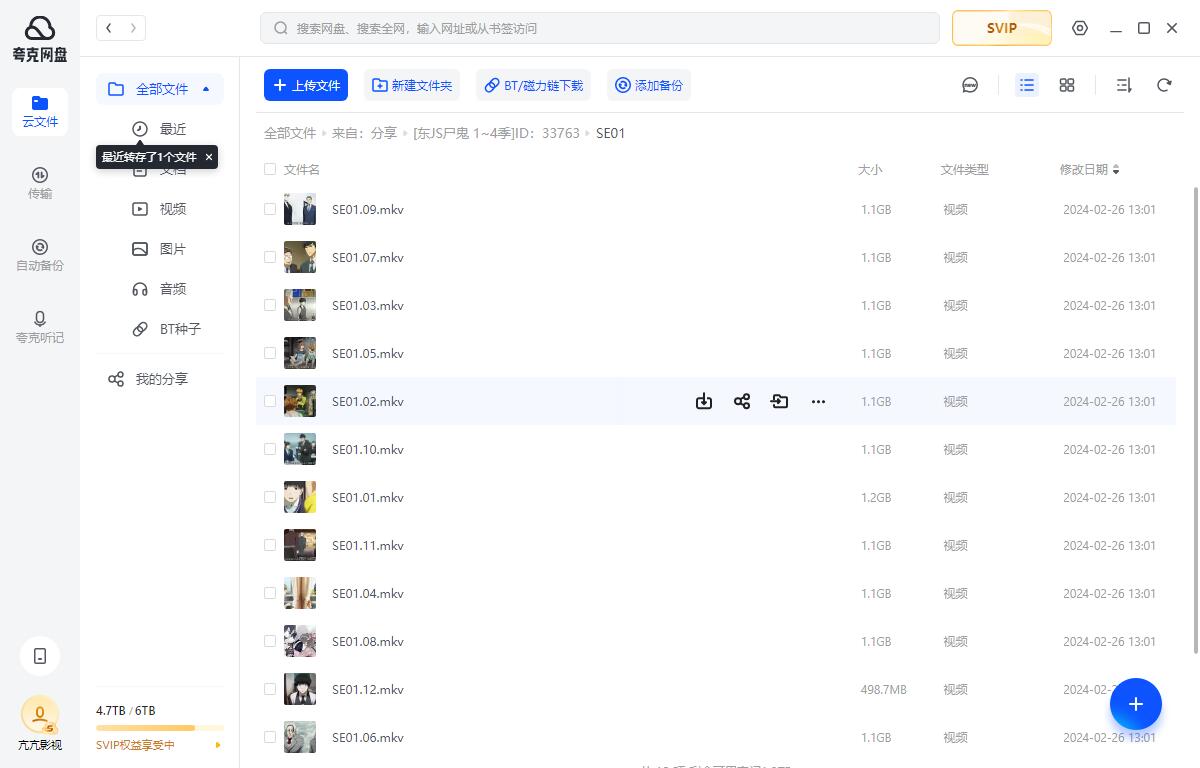
Task: Open 夸克听记 in the sidebar
Action: [40, 327]
